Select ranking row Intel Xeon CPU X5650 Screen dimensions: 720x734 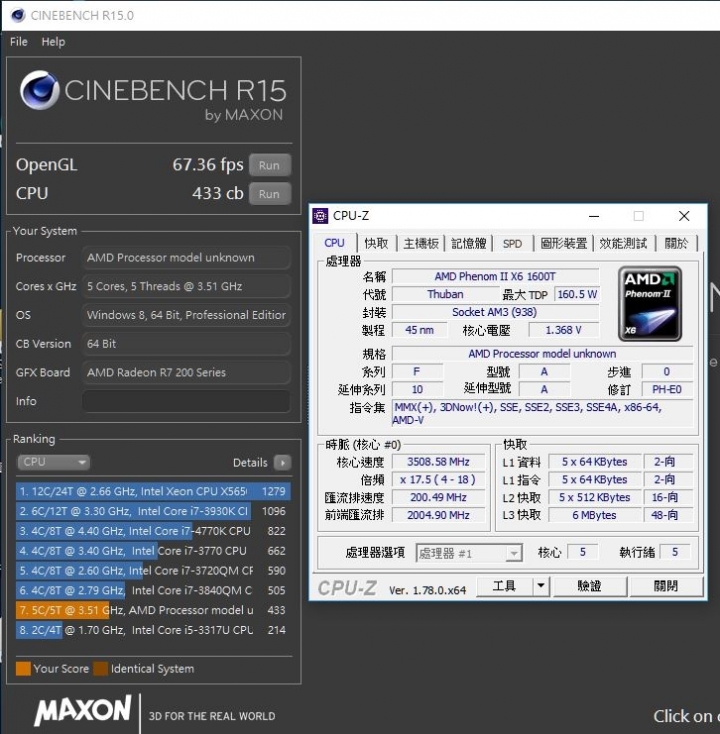coord(153,491)
